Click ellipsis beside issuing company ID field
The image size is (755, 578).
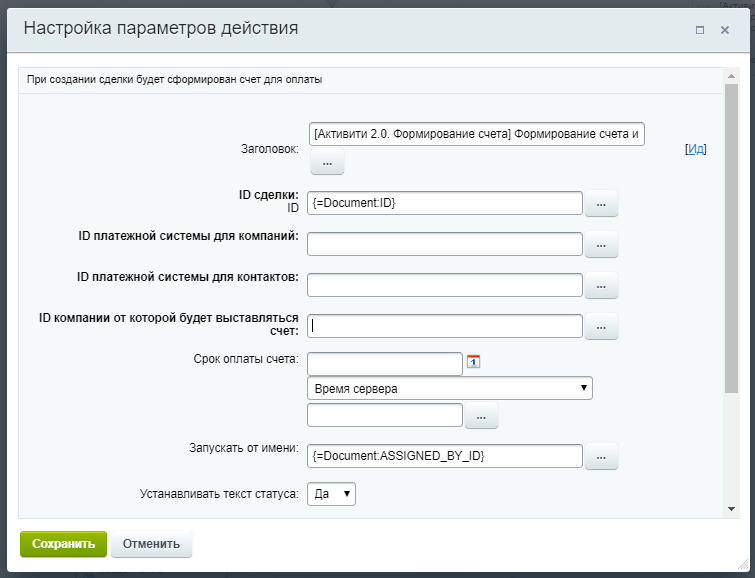coord(601,326)
